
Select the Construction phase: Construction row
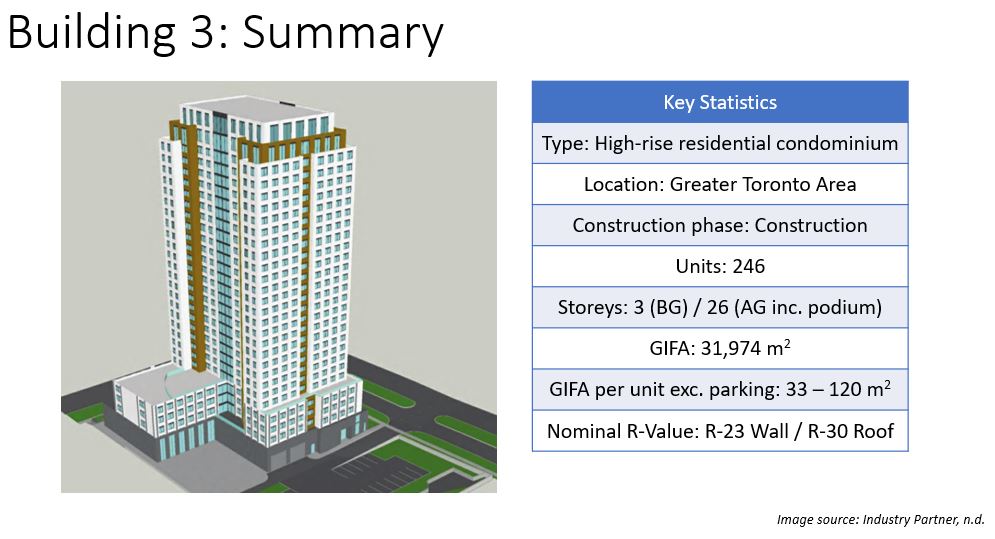(720, 225)
